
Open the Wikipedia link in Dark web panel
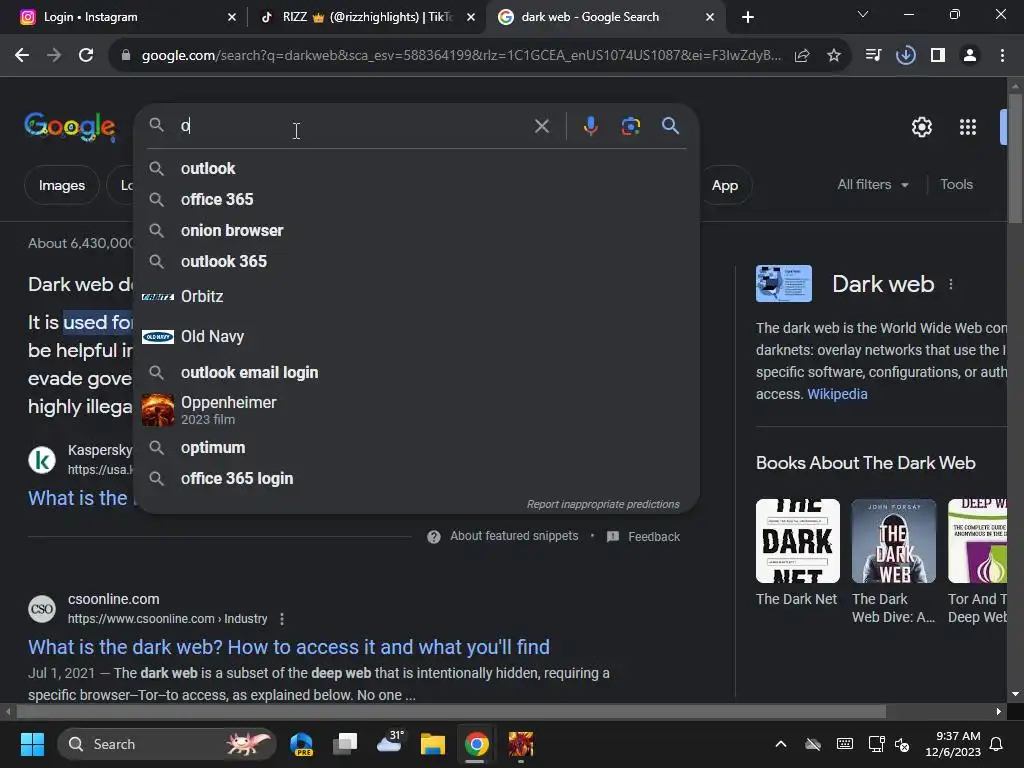[837, 394]
